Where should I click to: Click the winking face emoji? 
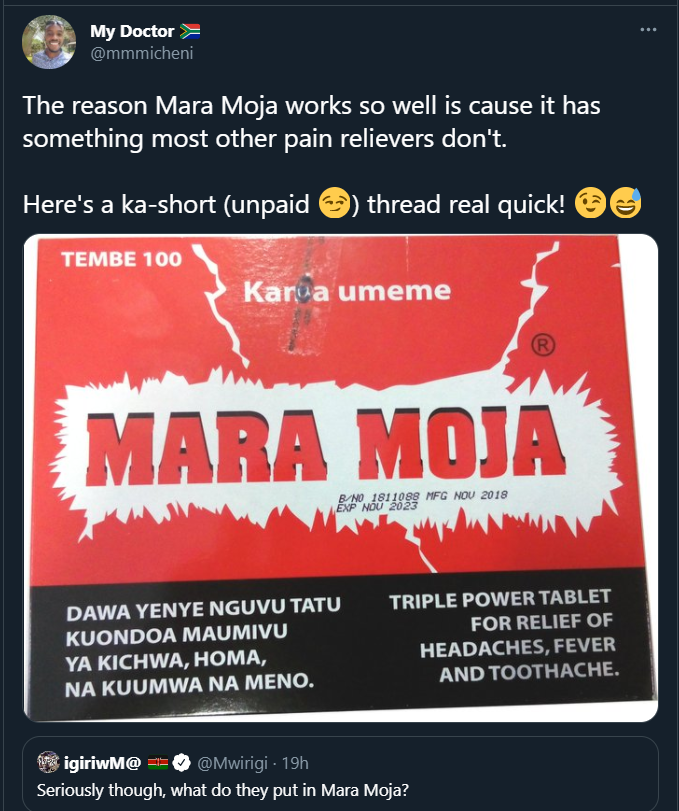tap(590, 203)
